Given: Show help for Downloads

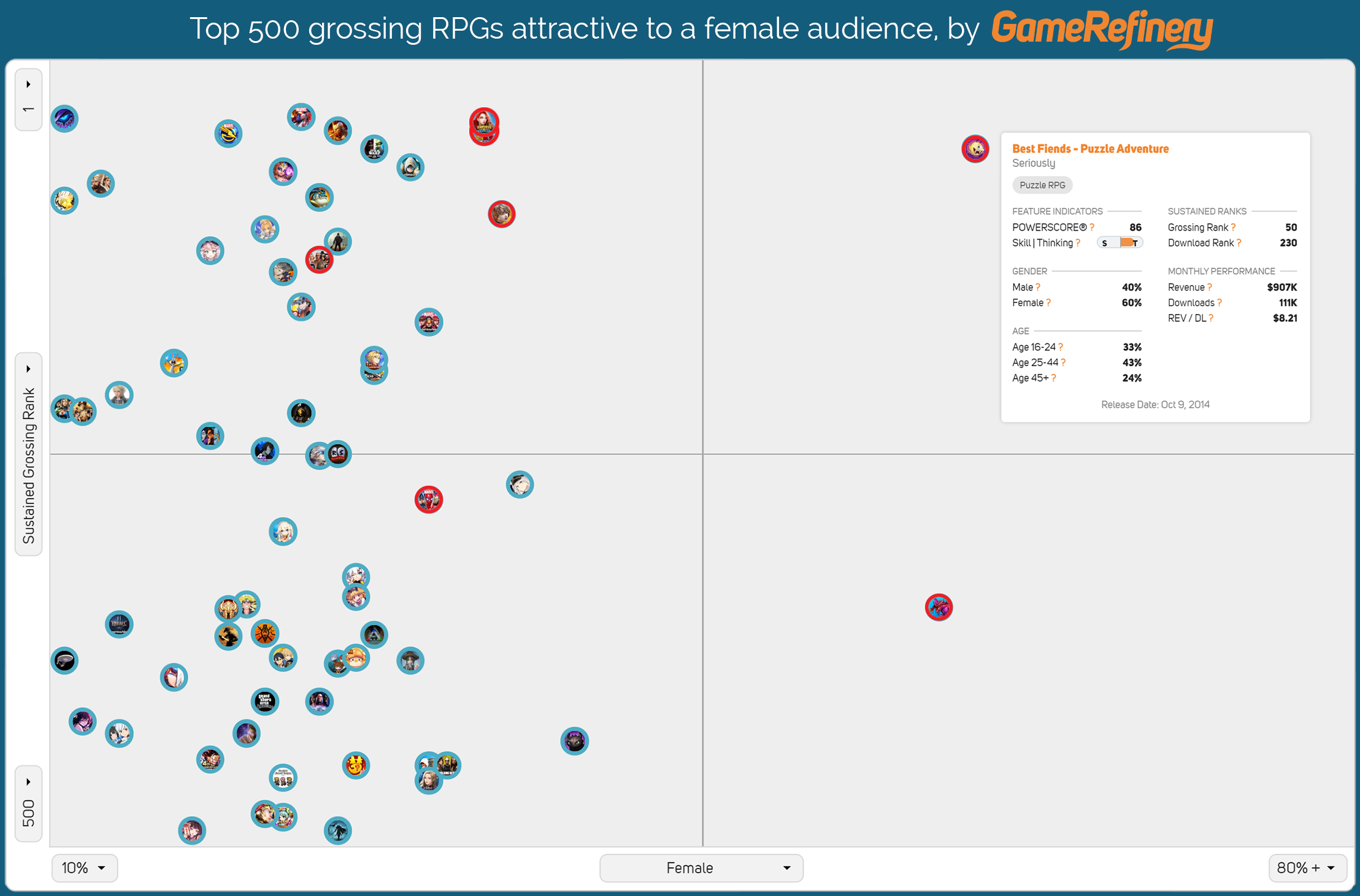Looking at the screenshot, I should coord(1220,302).
